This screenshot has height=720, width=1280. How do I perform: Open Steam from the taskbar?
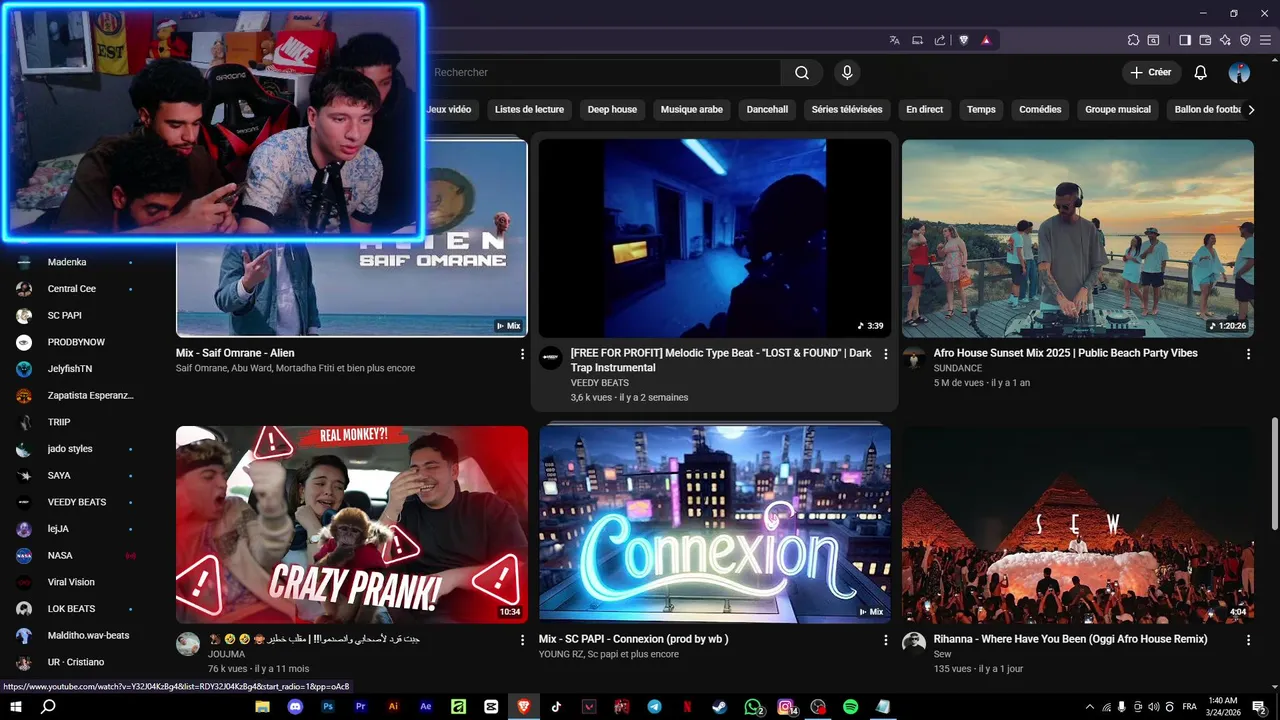(720, 706)
